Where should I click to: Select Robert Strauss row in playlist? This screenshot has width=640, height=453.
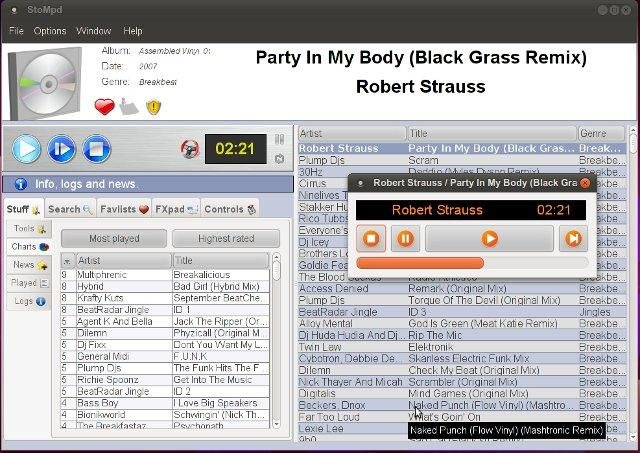coord(462,149)
